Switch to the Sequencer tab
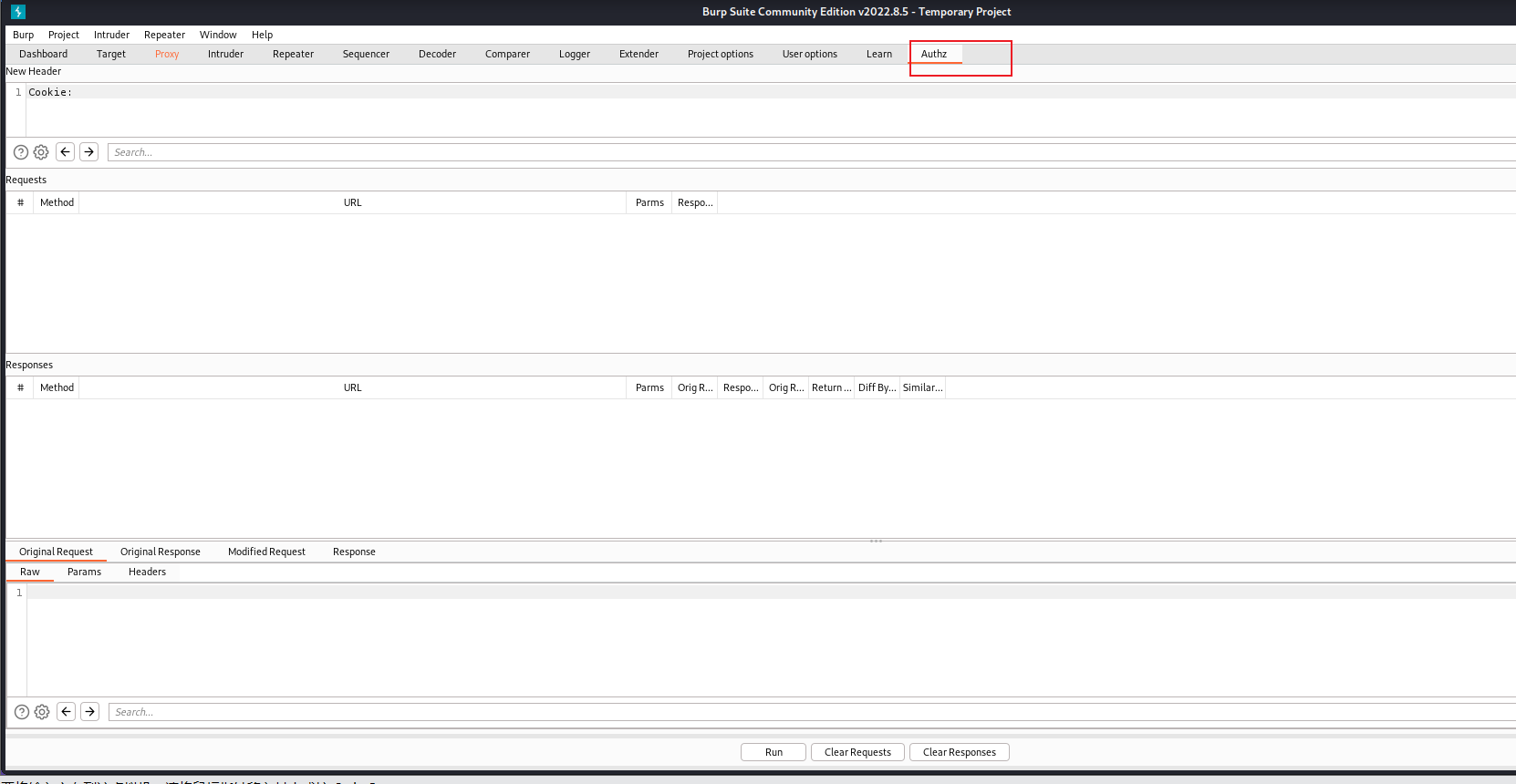Viewport: 1516px width, 784px height. tap(366, 54)
